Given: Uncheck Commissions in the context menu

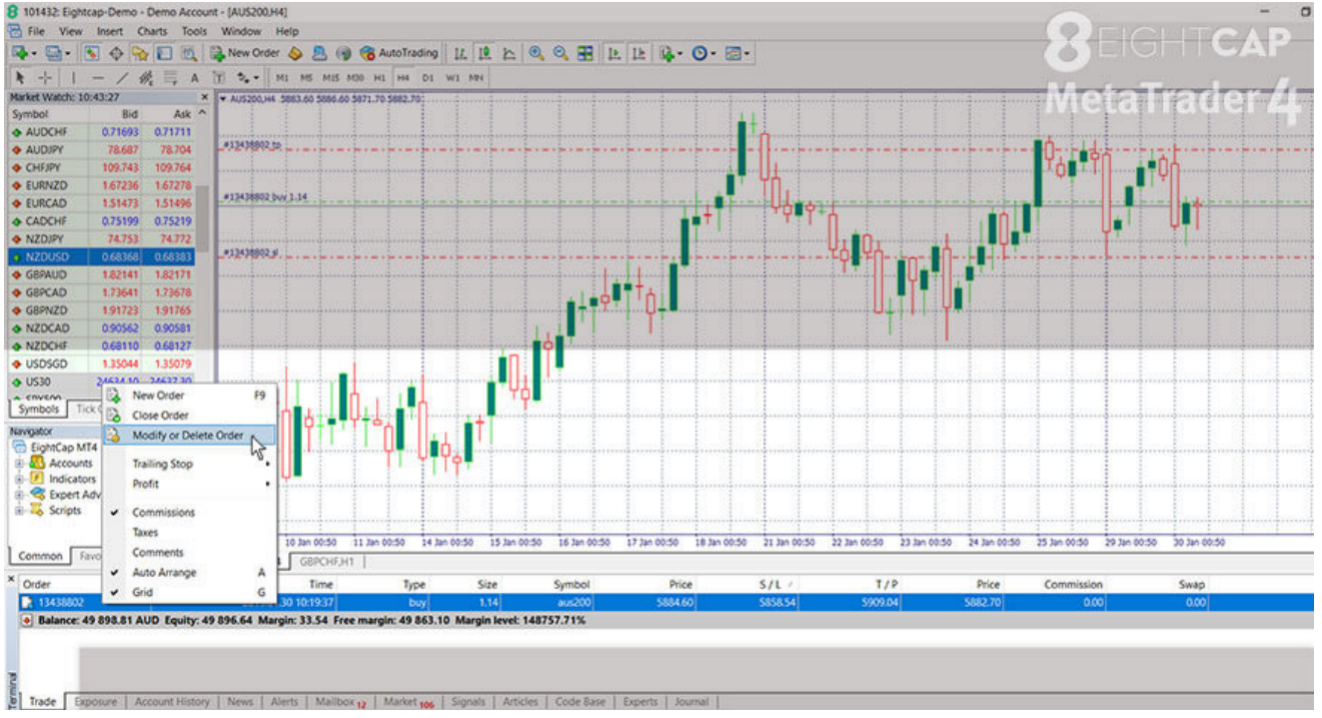Looking at the screenshot, I should (163, 512).
